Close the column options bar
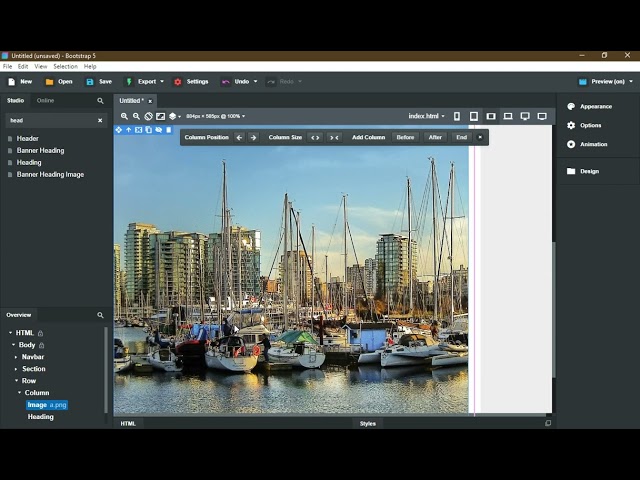The width and height of the screenshot is (640, 480). [480, 138]
